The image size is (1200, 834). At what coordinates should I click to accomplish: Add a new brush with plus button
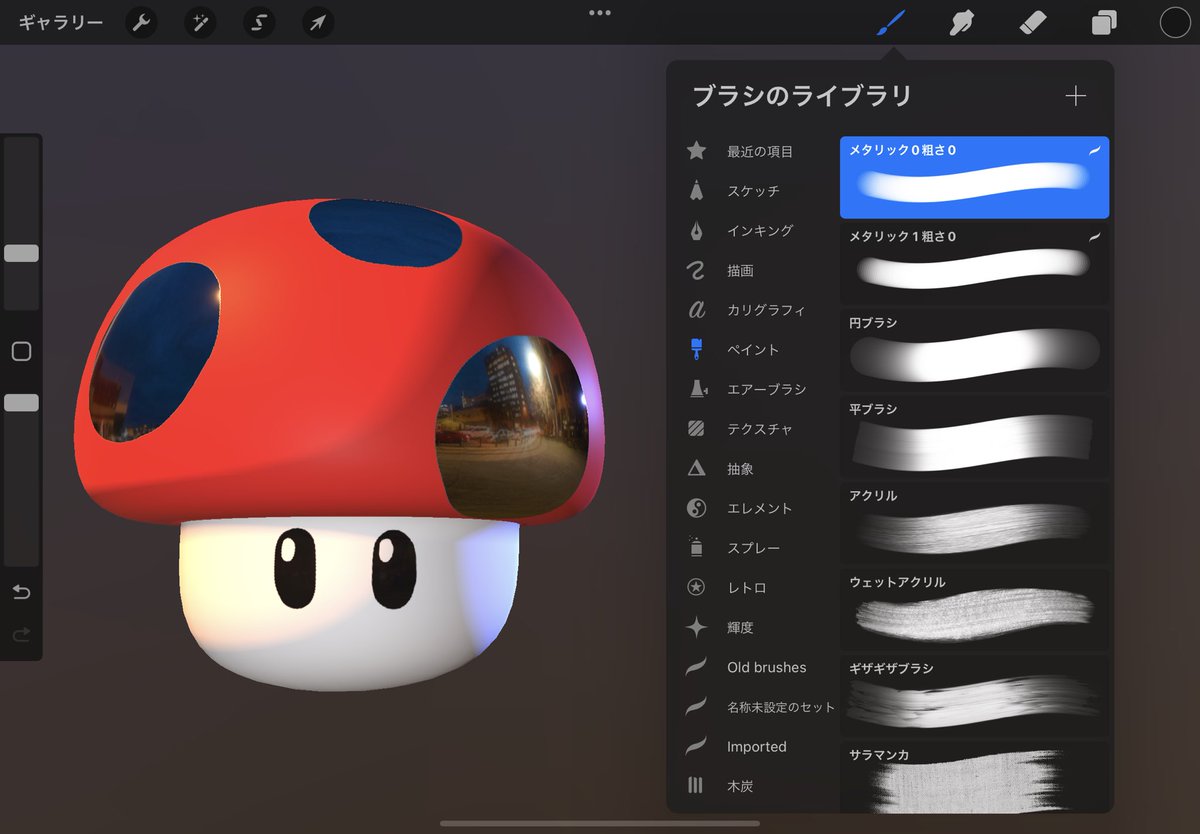(x=1075, y=96)
